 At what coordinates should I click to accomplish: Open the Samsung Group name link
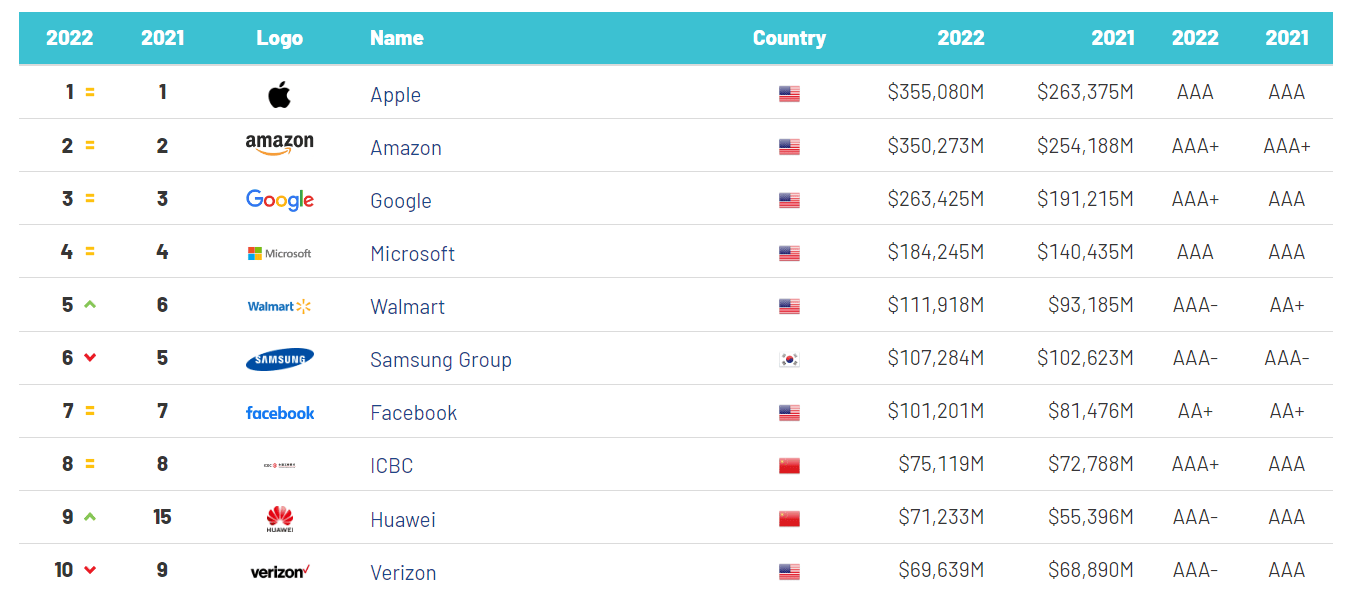pyautogui.click(x=441, y=360)
